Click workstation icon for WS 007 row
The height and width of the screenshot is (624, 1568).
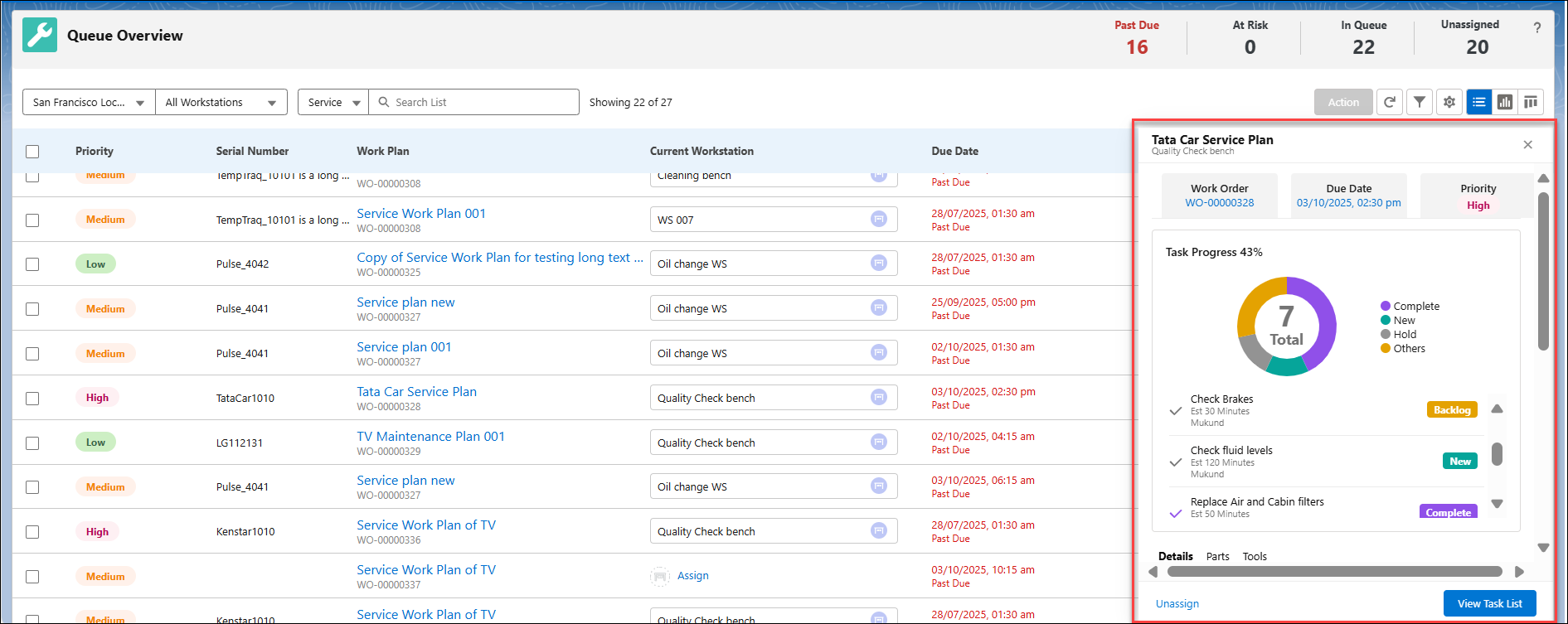point(879,219)
